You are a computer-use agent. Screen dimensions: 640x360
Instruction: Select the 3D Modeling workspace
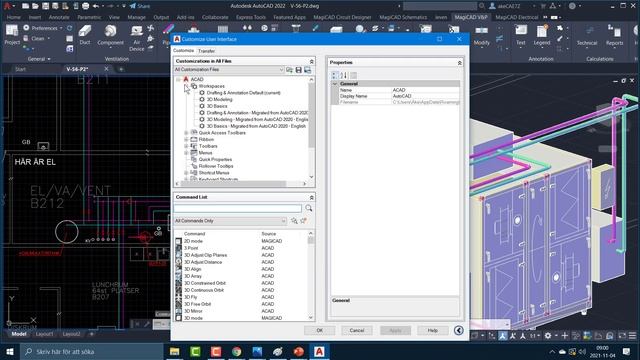click(219, 99)
